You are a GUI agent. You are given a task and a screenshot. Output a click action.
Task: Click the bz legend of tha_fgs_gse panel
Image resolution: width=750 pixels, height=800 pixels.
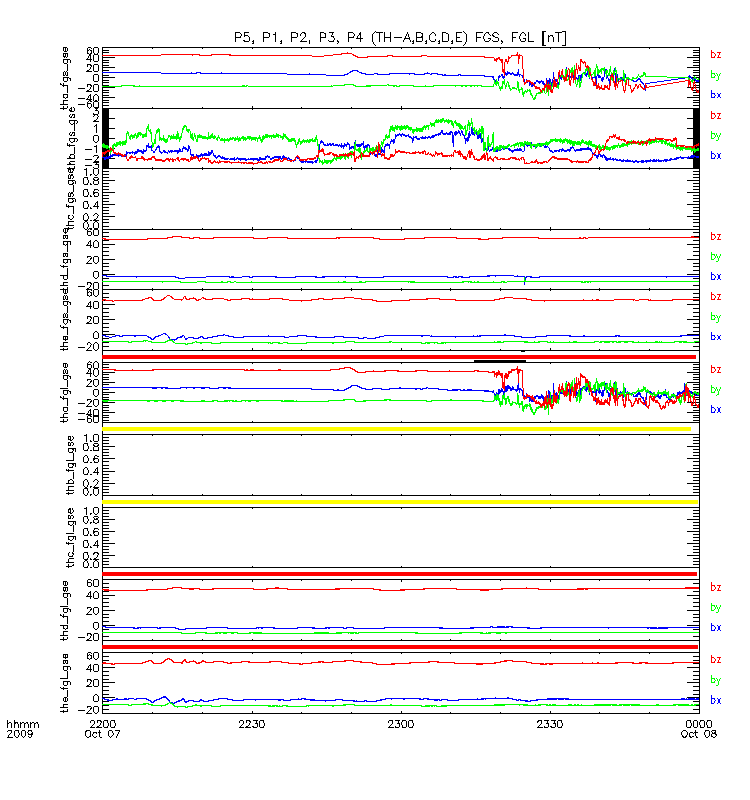pyautogui.click(x=716, y=55)
